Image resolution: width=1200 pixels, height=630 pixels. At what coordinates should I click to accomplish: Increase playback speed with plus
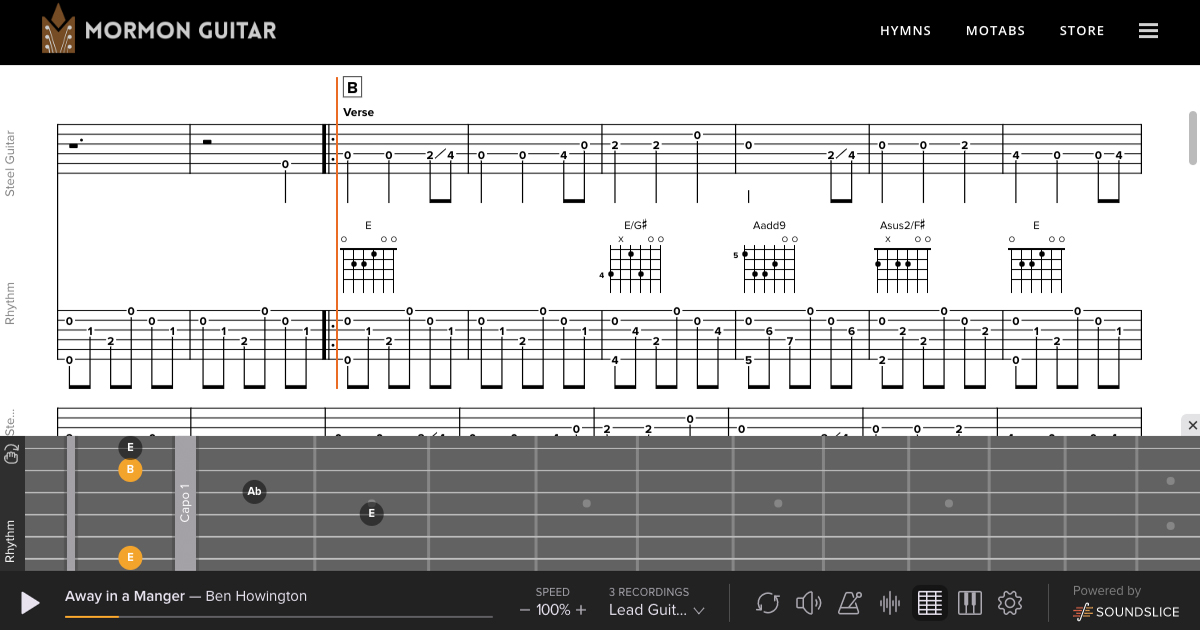click(x=580, y=609)
